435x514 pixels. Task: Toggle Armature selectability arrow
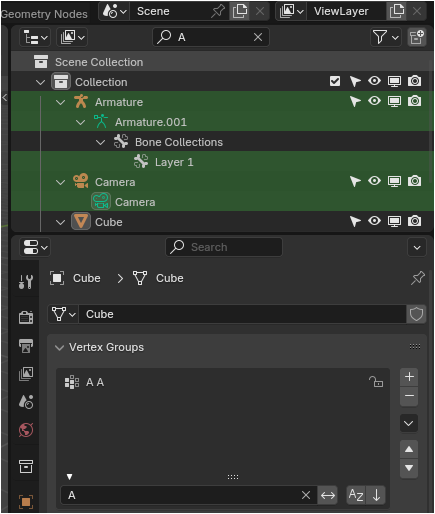[355, 101]
